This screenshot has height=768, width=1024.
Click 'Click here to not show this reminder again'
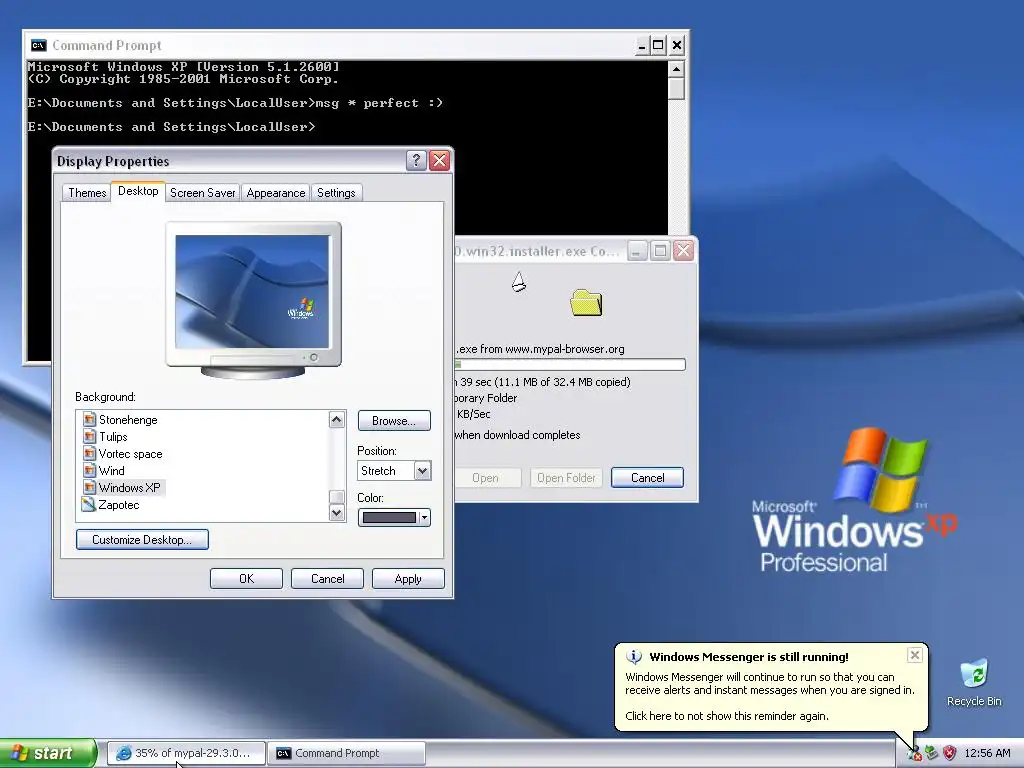coord(727,716)
